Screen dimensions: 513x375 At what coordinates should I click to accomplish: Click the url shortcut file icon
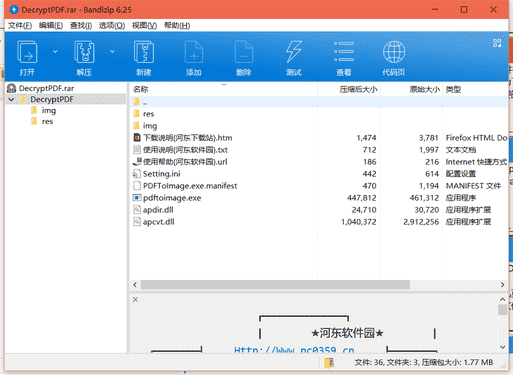pyautogui.click(x=137, y=162)
